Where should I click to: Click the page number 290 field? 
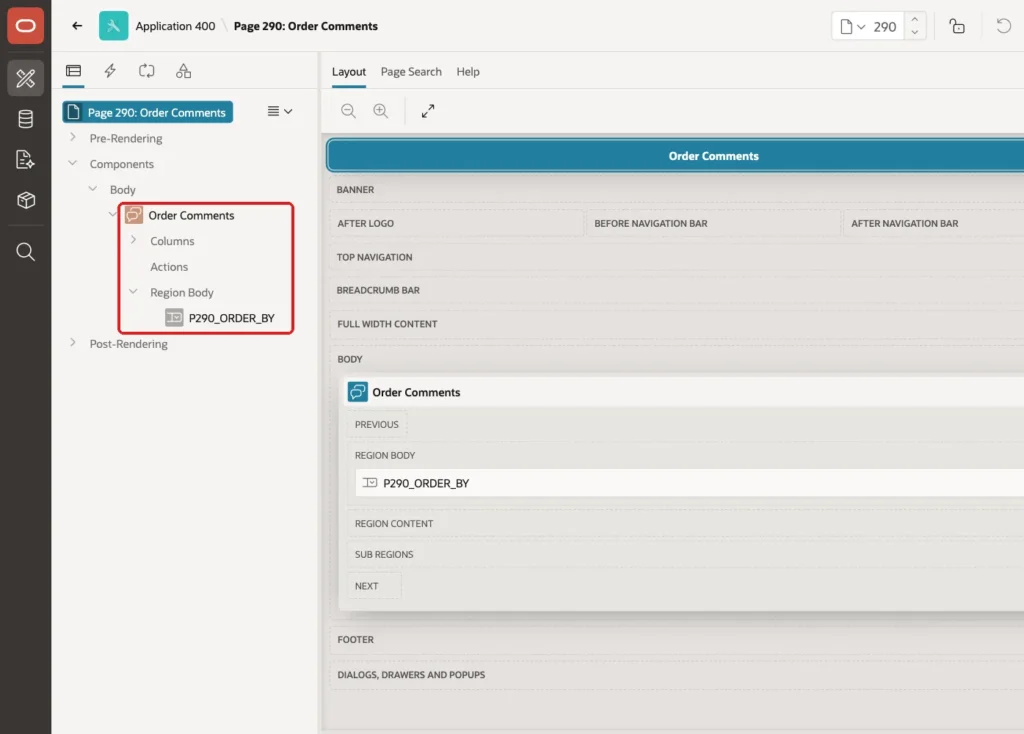[885, 27]
